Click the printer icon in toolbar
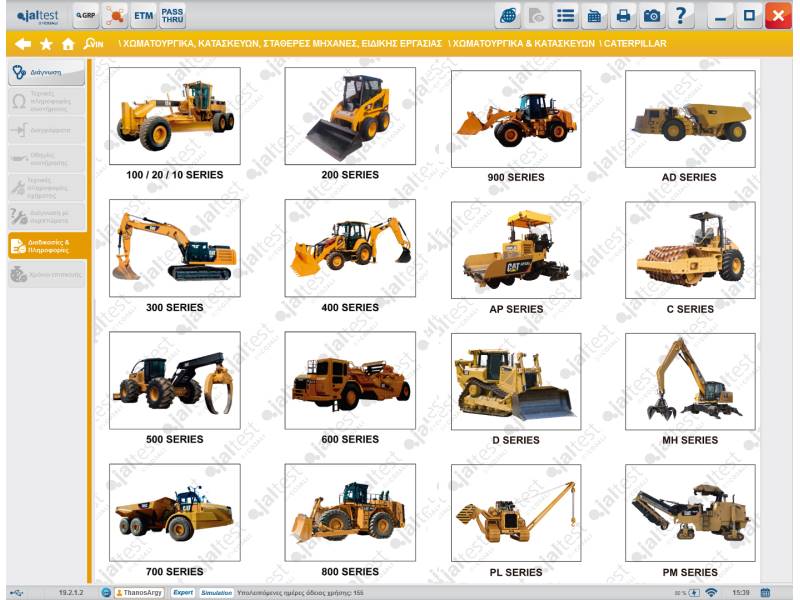The width and height of the screenshot is (800, 600). (623, 15)
